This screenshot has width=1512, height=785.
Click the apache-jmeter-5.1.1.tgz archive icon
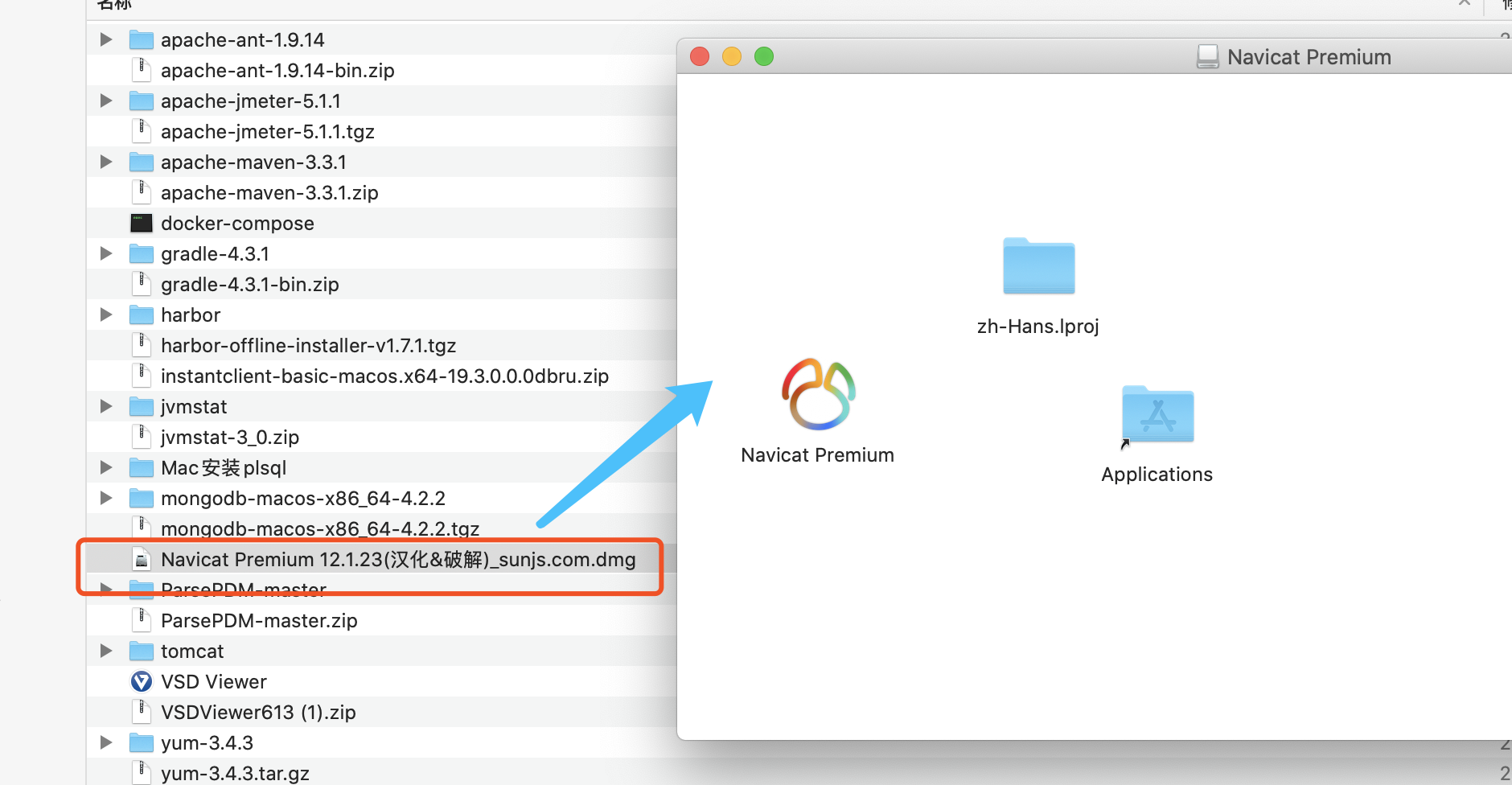tap(142, 130)
